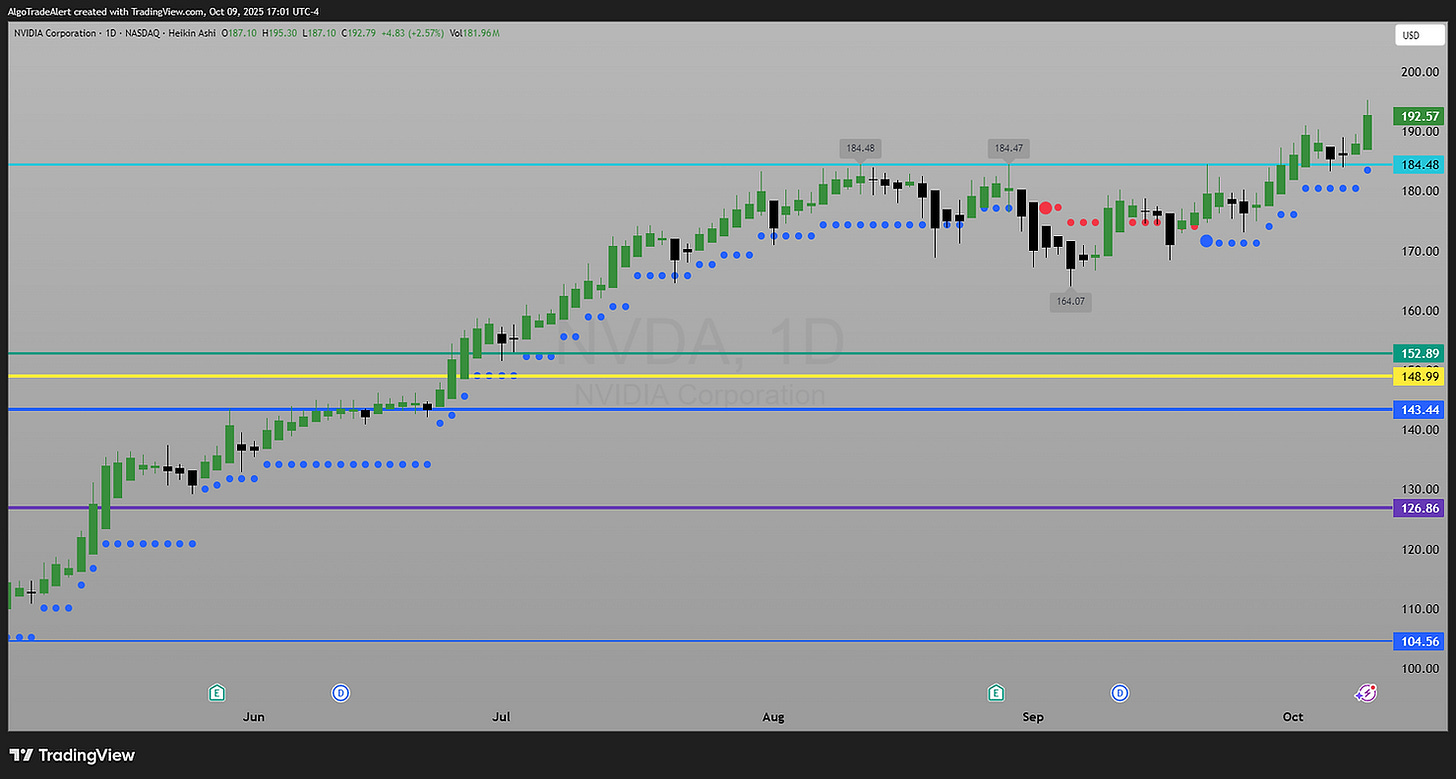Click the dividend D icon near mid-June
The width and height of the screenshot is (1456, 779).
pos(340,692)
